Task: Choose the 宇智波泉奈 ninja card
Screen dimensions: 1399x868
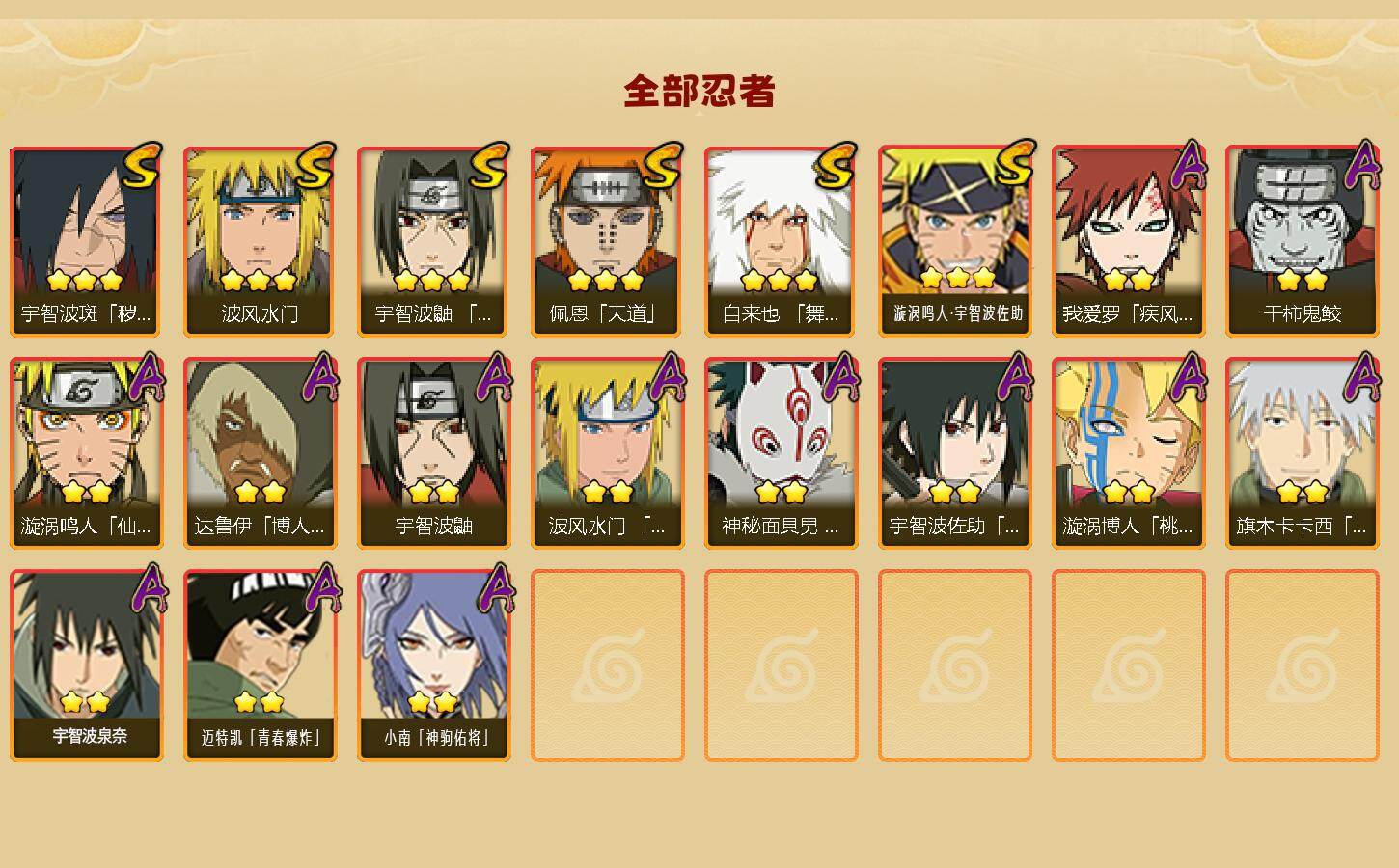Action: pos(87,665)
